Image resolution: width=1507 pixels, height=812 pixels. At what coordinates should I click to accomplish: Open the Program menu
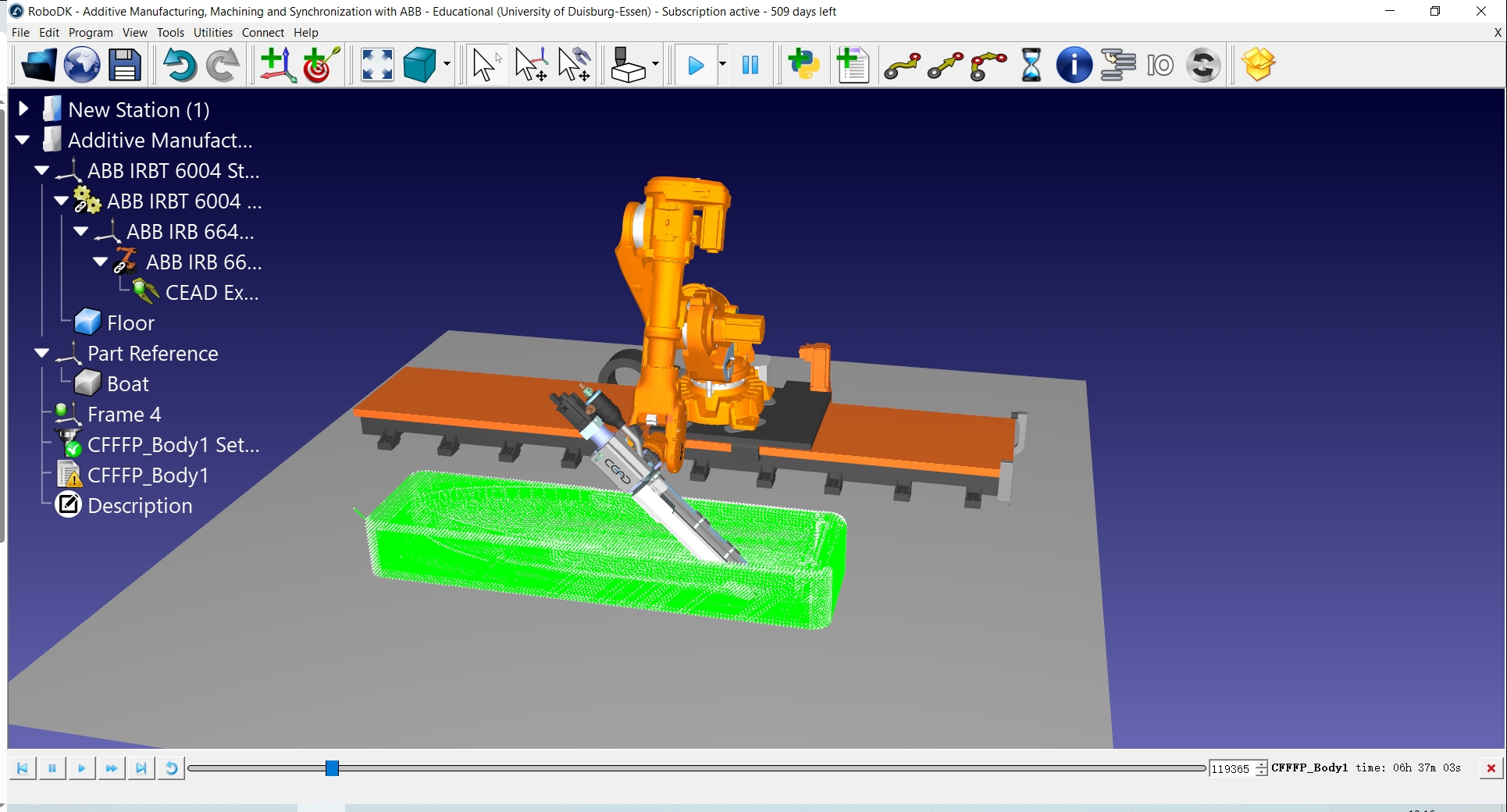click(x=91, y=32)
